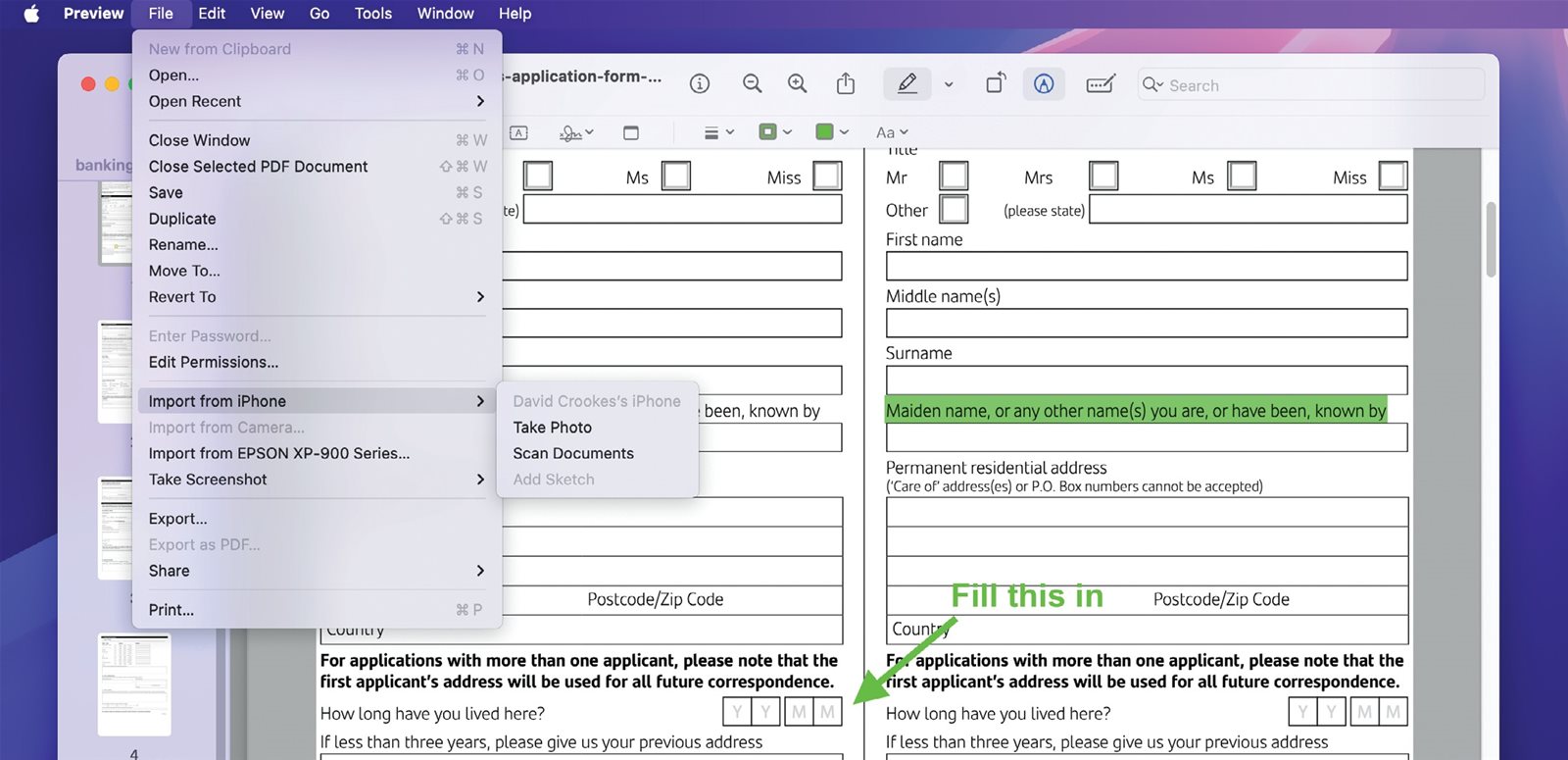Choose Save from the File menu
Viewport: 1568px width, 760px height.
(x=317, y=193)
